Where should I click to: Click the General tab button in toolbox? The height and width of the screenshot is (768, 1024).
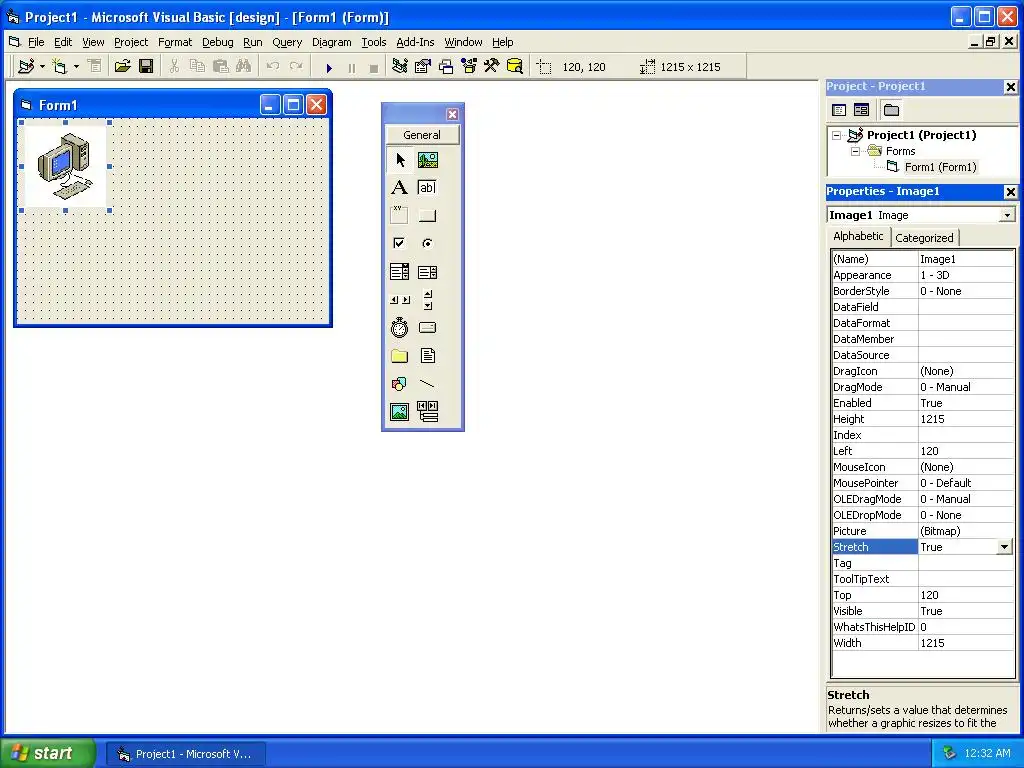point(422,135)
